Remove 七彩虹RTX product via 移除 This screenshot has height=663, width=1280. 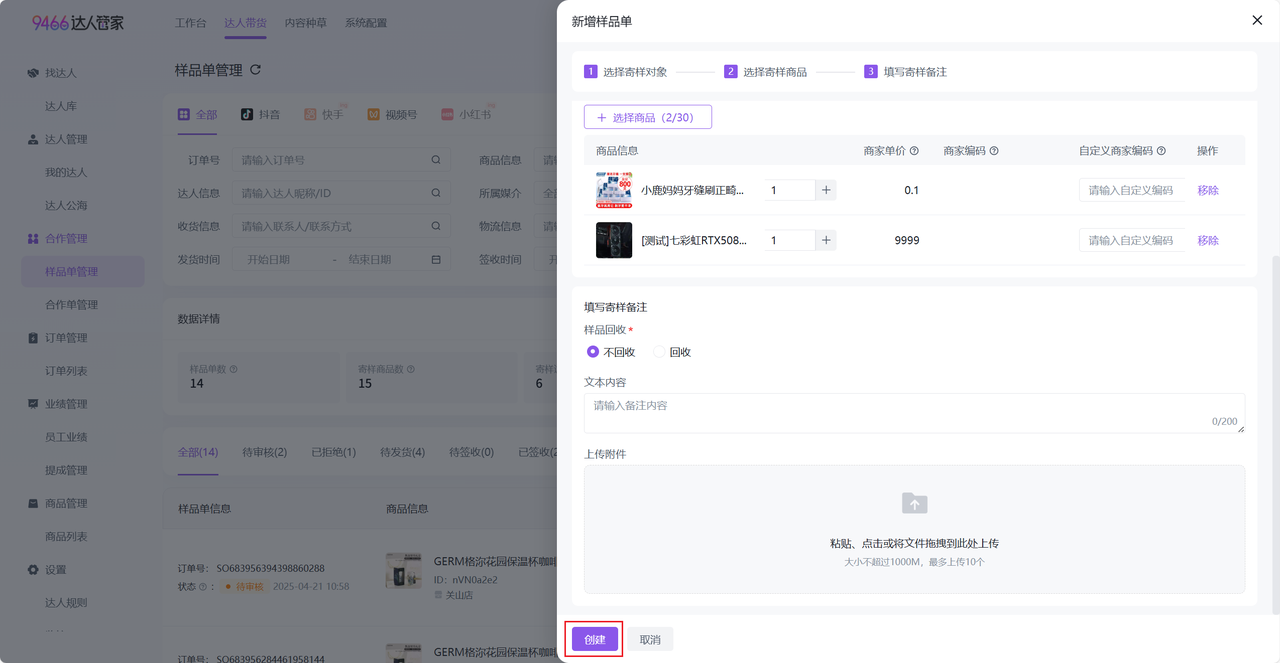(1208, 240)
